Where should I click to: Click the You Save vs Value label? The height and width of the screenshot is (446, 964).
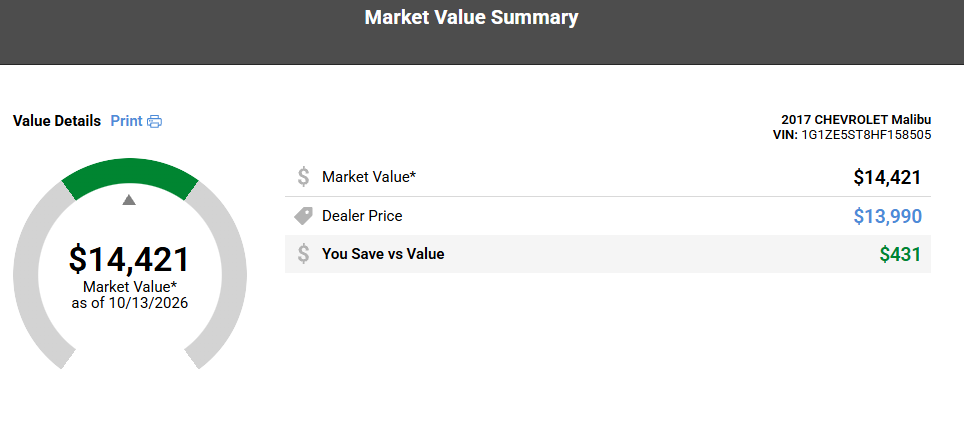point(383,253)
